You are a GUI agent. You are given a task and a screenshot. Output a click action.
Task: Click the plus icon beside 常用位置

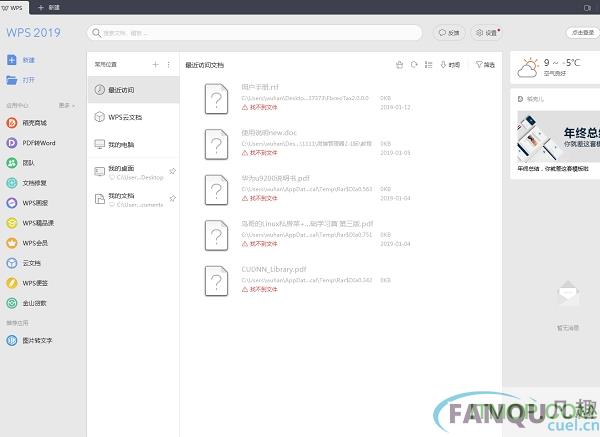[155, 64]
